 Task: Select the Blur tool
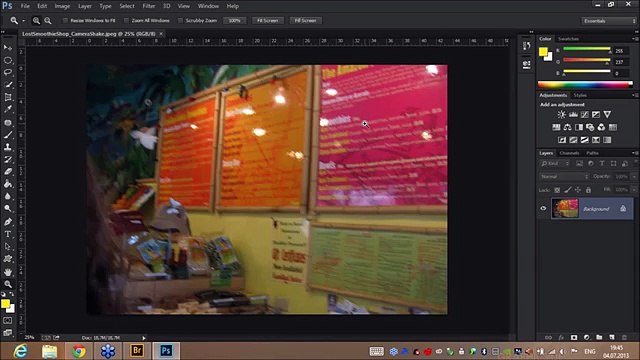pos(8,196)
